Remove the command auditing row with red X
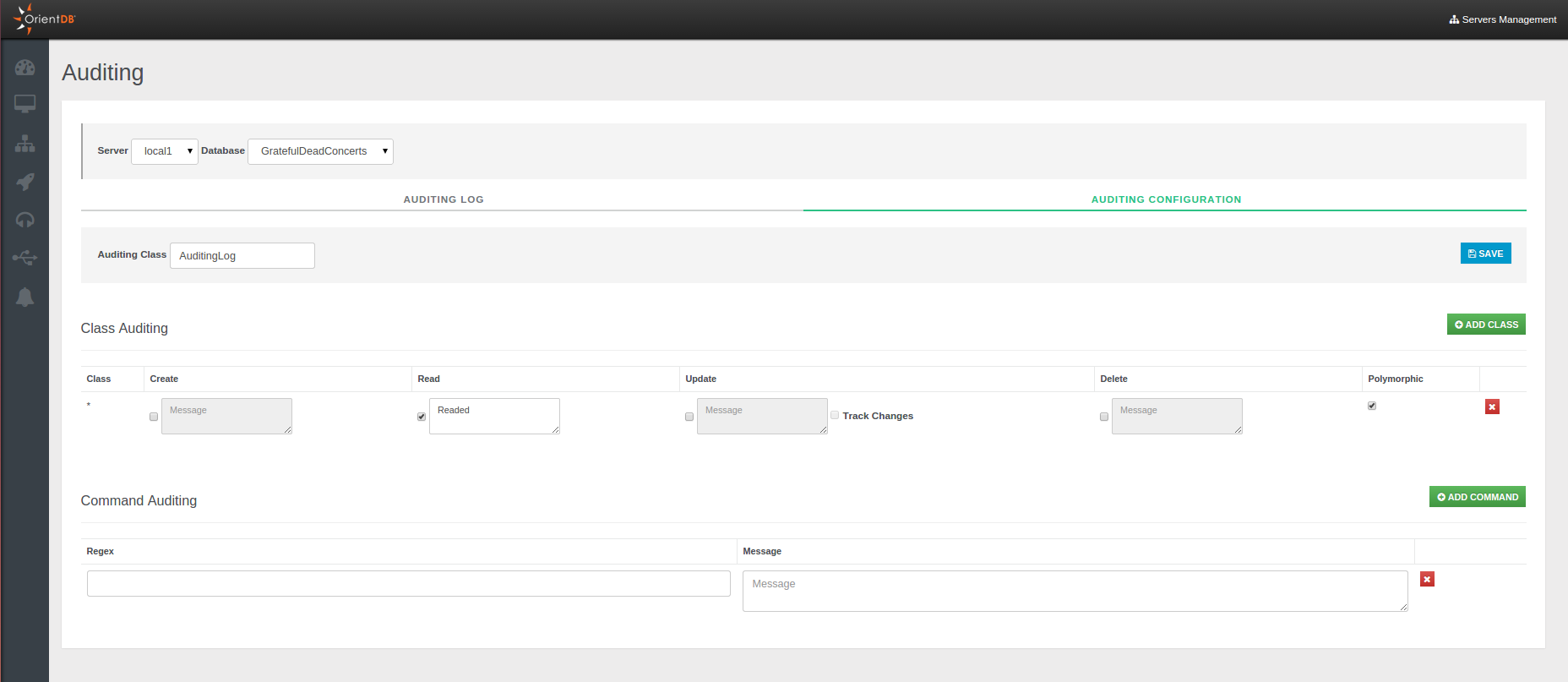The height and width of the screenshot is (682, 1568). (x=1427, y=579)
